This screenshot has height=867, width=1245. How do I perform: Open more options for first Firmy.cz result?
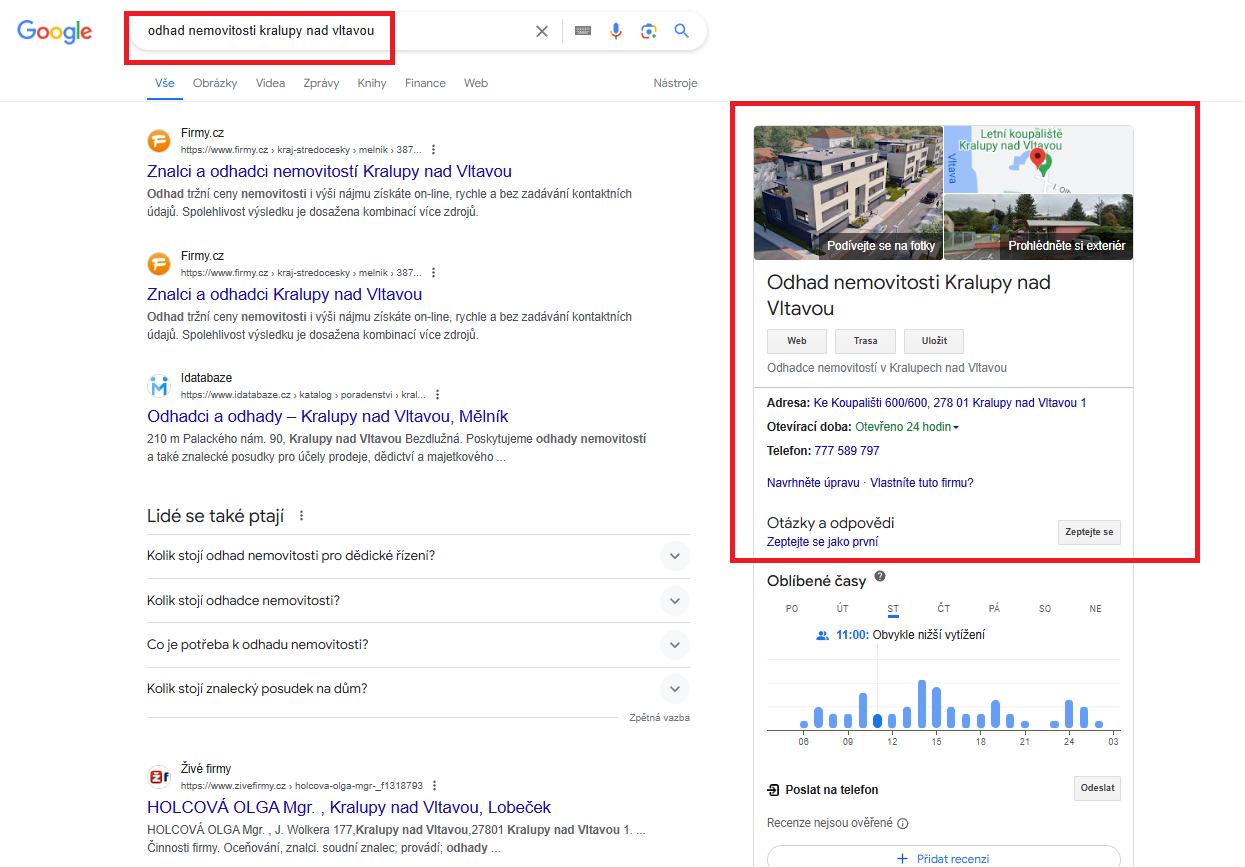(433, 149)
